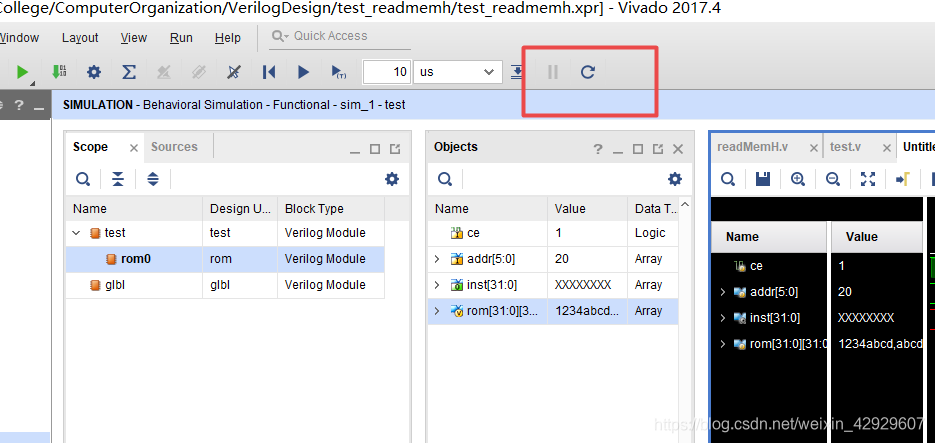Click the Program Device download icon
The height and width of the screenshot is (443, 935).
click(x=58, y=72)
